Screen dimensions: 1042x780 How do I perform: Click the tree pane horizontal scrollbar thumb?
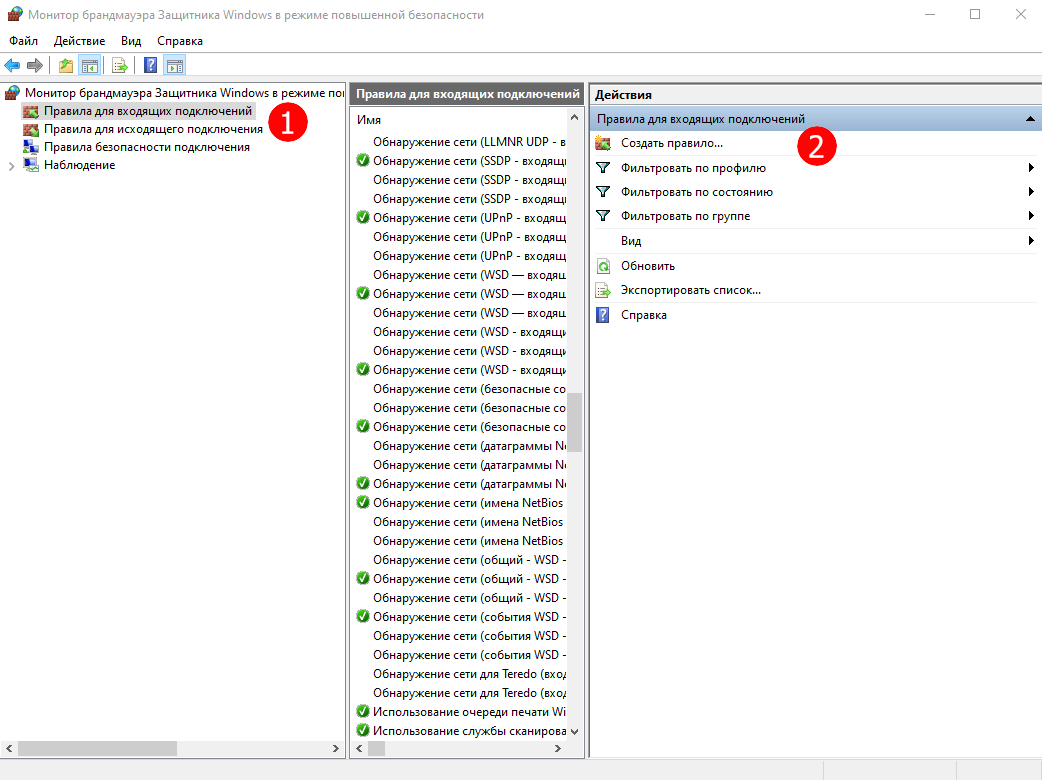click(x=97, y=749)
